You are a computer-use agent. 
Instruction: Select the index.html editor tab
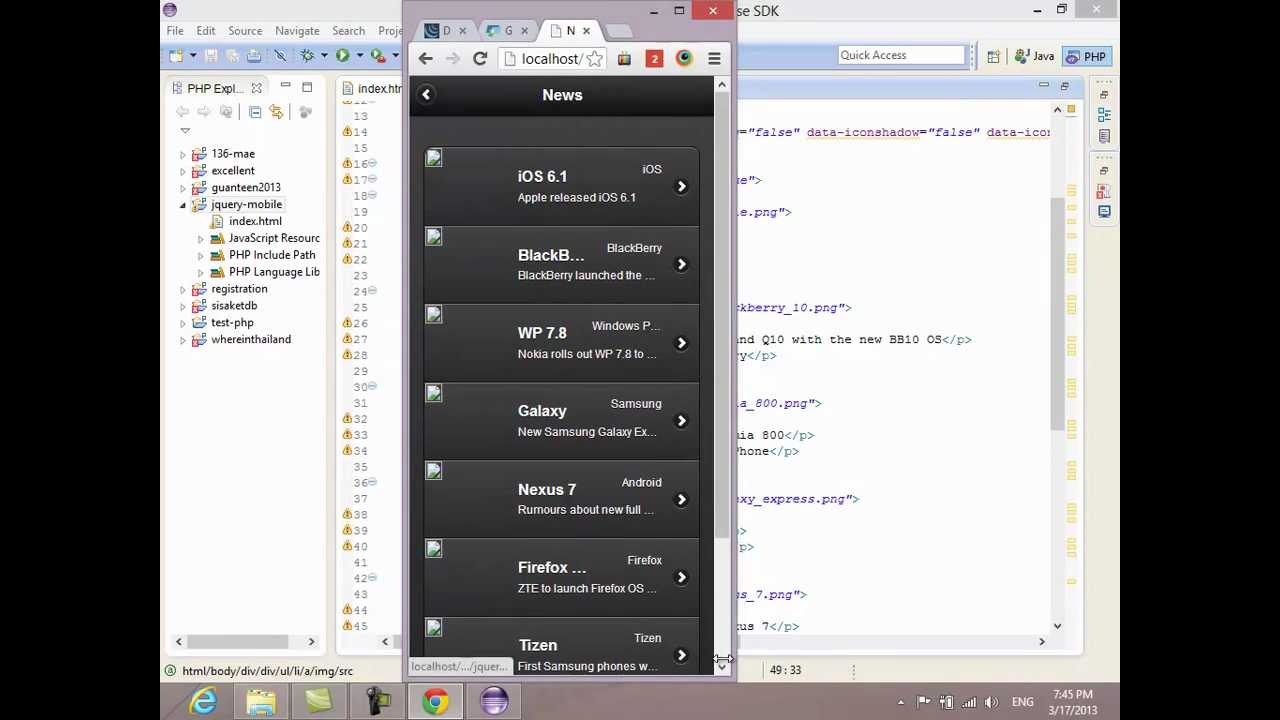pos(373,88)
